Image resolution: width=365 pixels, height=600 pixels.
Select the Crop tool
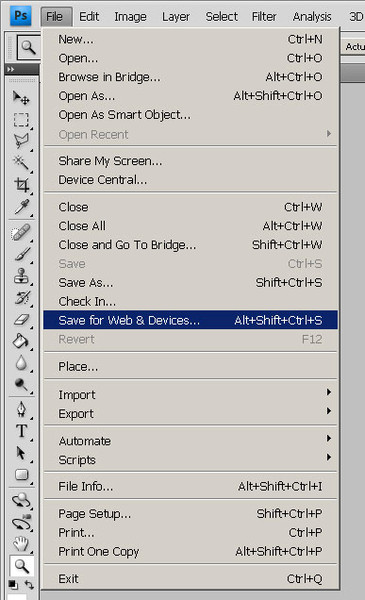coord(21,184)
